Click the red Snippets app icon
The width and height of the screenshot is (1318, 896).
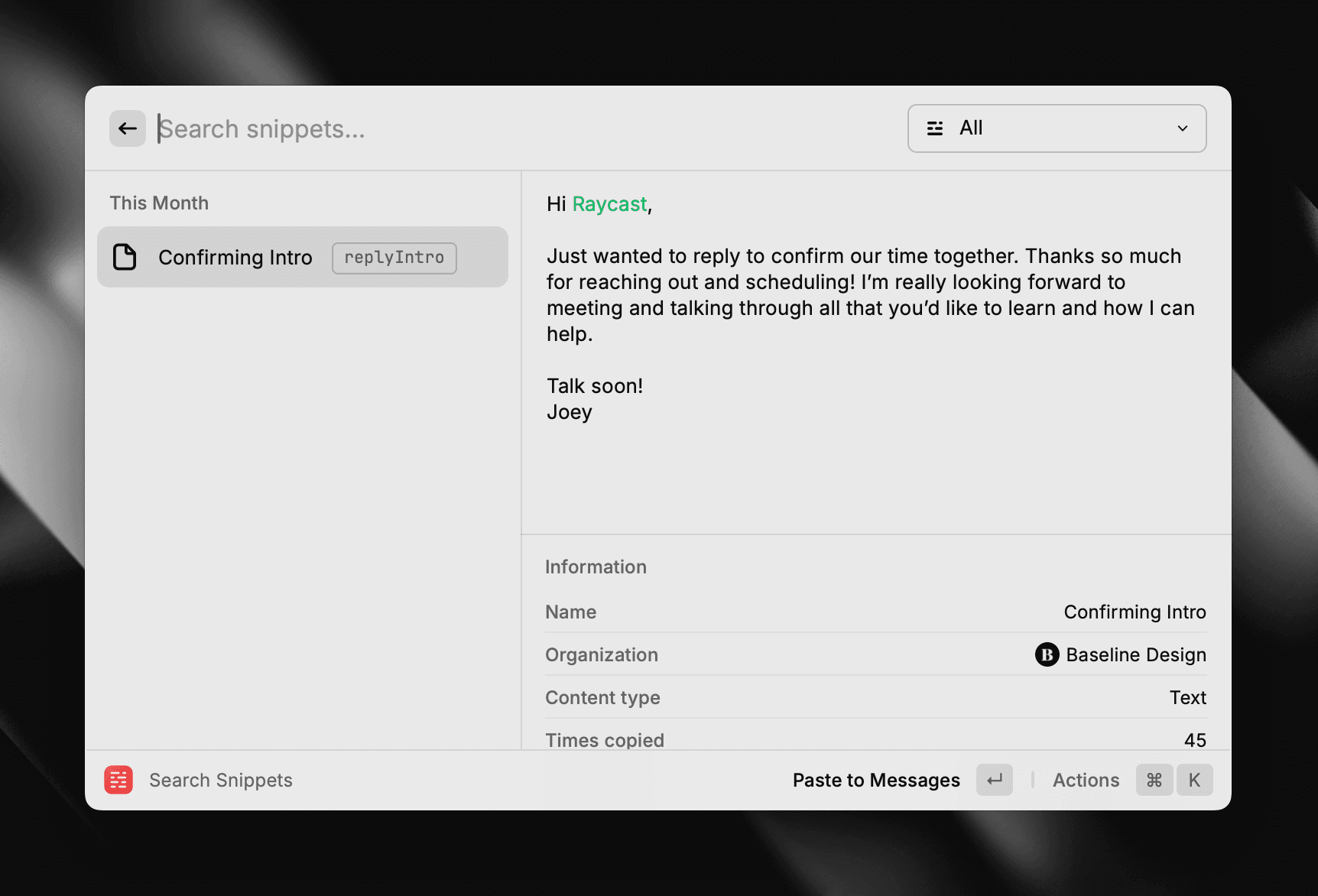click(x=118, y=780)
